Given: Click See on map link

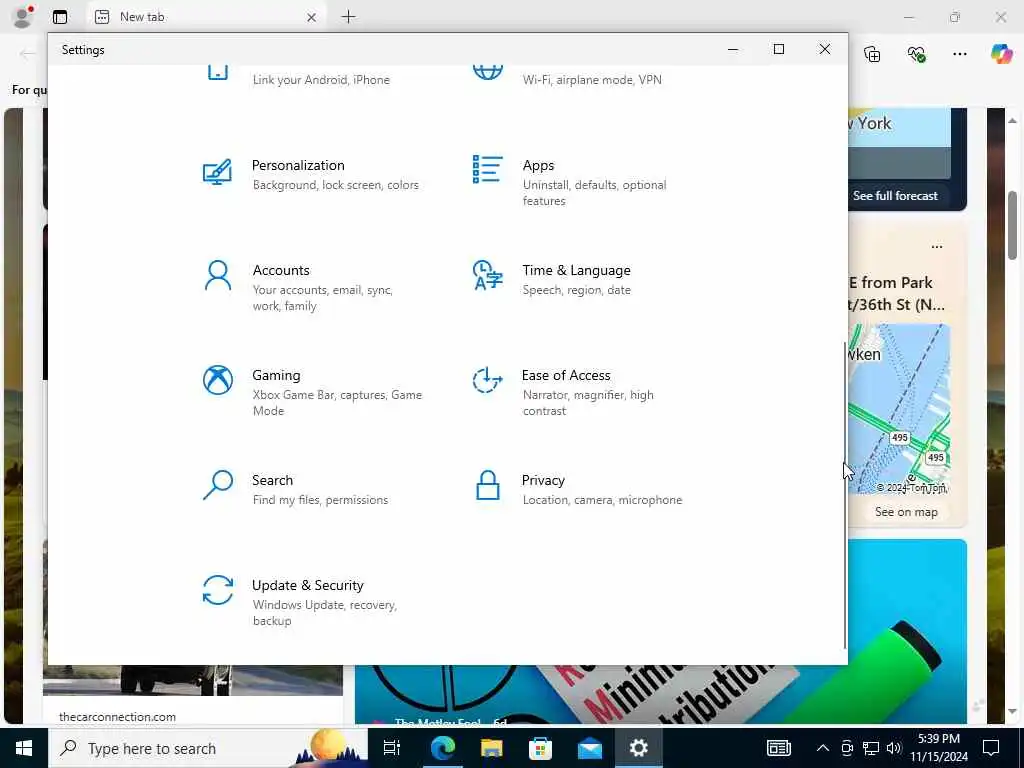Looking at the screenshot, I should [906, 512].
